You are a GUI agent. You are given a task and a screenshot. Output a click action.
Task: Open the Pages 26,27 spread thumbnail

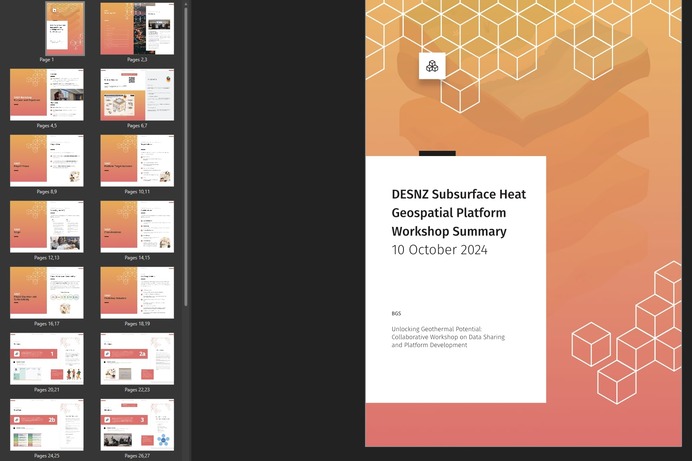pyautogui.click(x=137, y=425)
